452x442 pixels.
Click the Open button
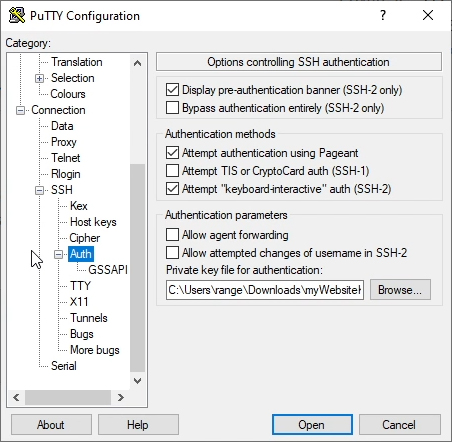312,425
